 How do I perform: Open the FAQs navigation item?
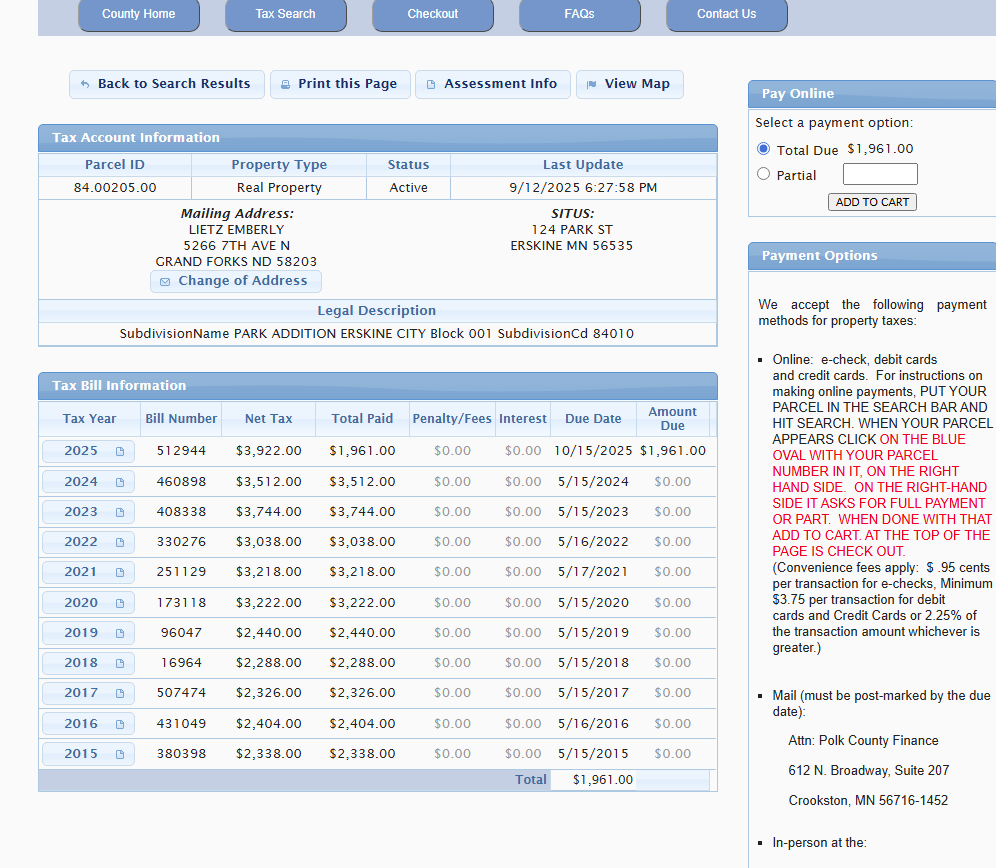579,14
